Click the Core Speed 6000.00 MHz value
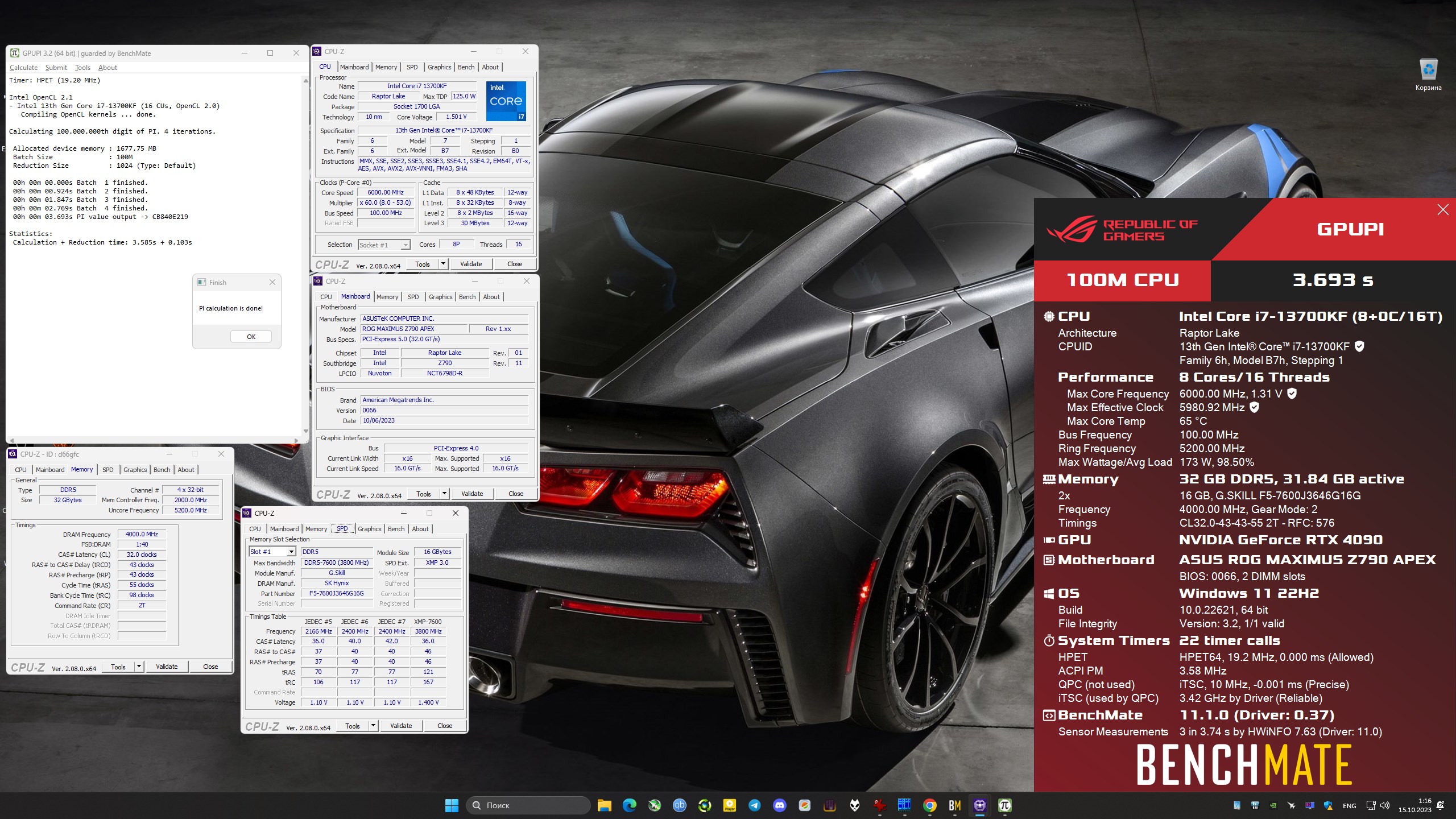 [386, 192]
